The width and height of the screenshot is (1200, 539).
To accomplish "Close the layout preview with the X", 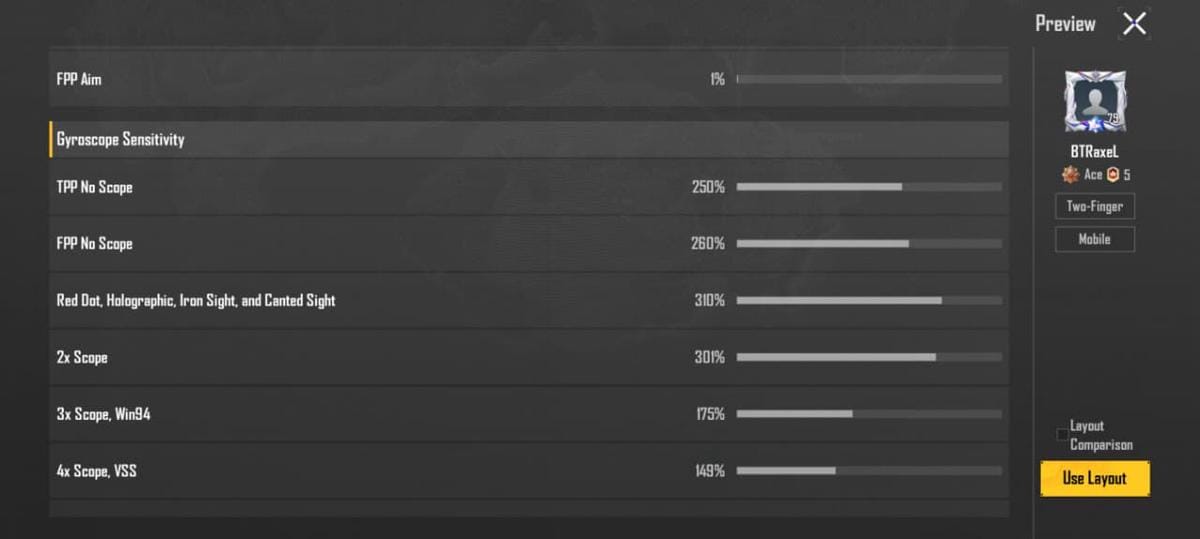I will coord(1134,24).
